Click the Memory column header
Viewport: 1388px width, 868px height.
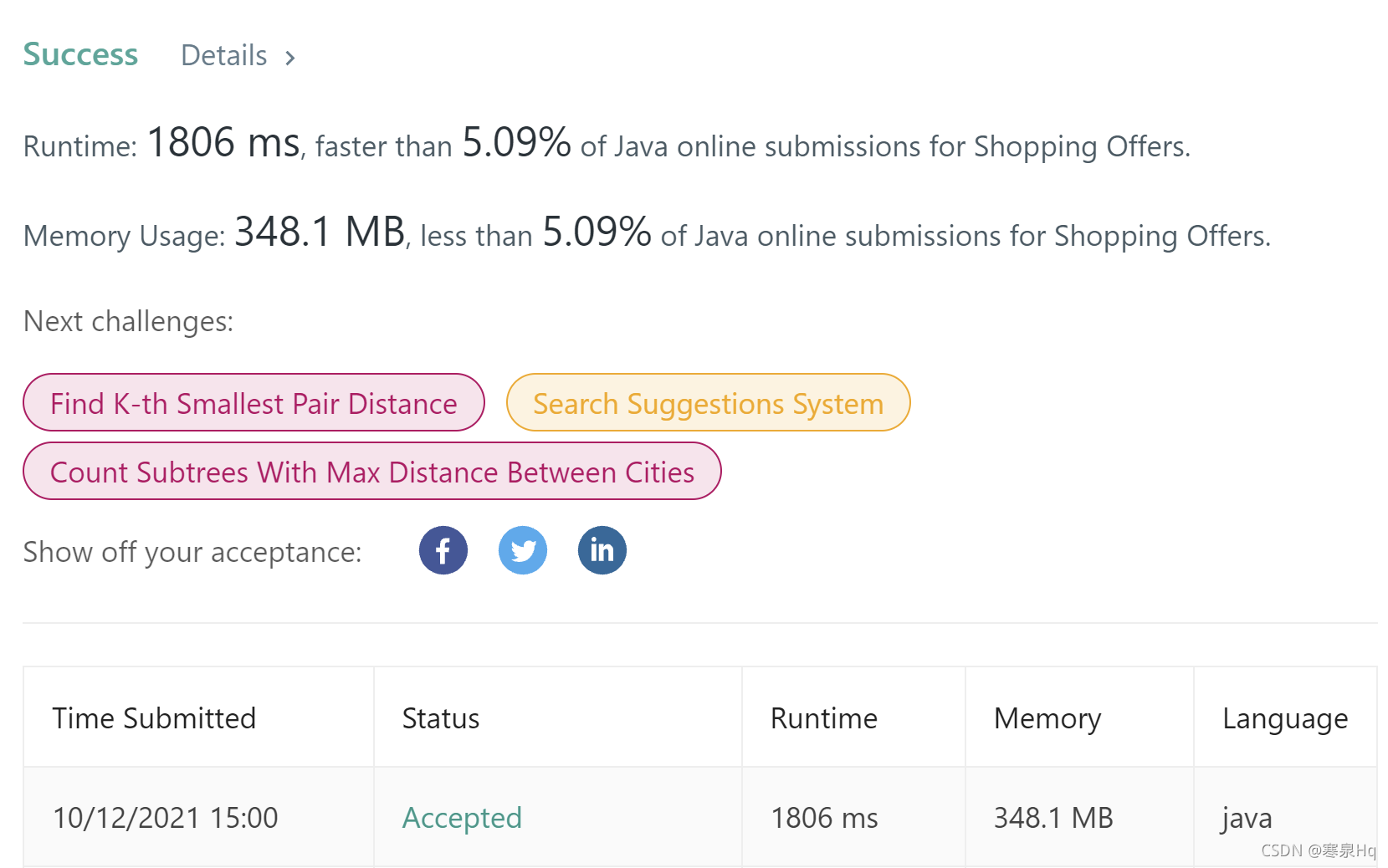1047,717
